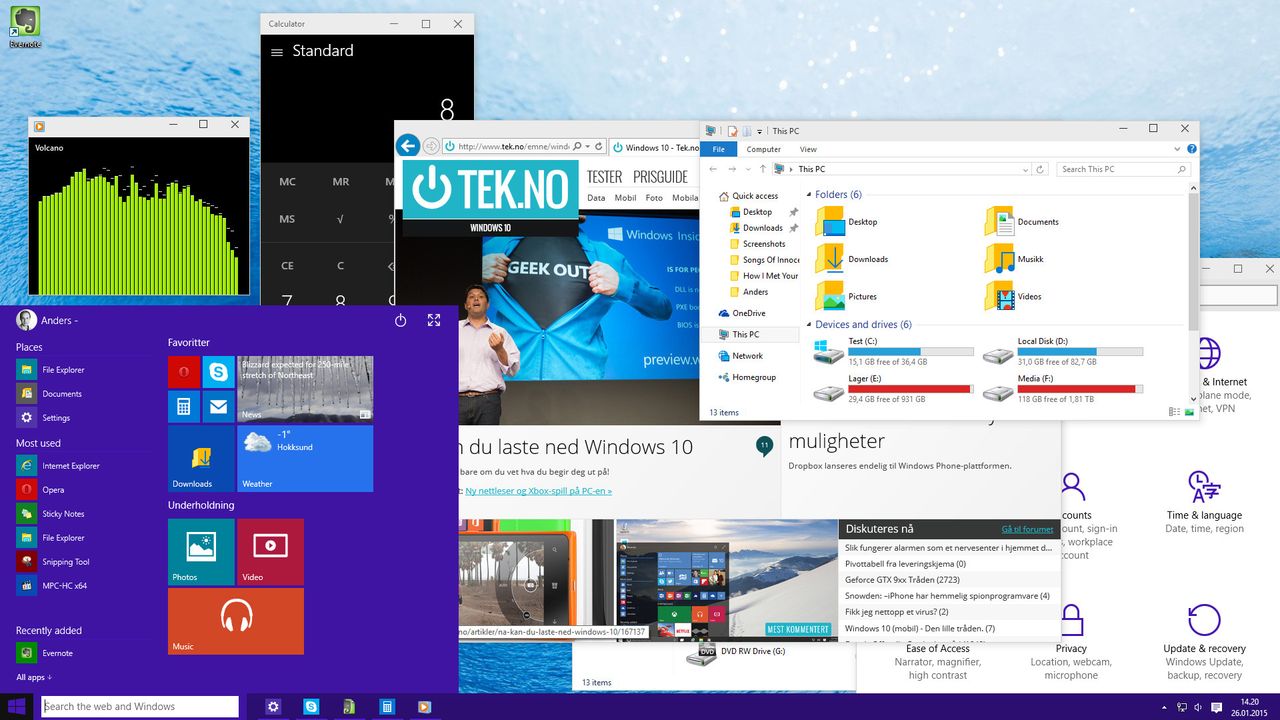The height and width of the screenshot is (720, 1280).
Task: Open the TESTER menu on tek.no
Action: (604, 177)
